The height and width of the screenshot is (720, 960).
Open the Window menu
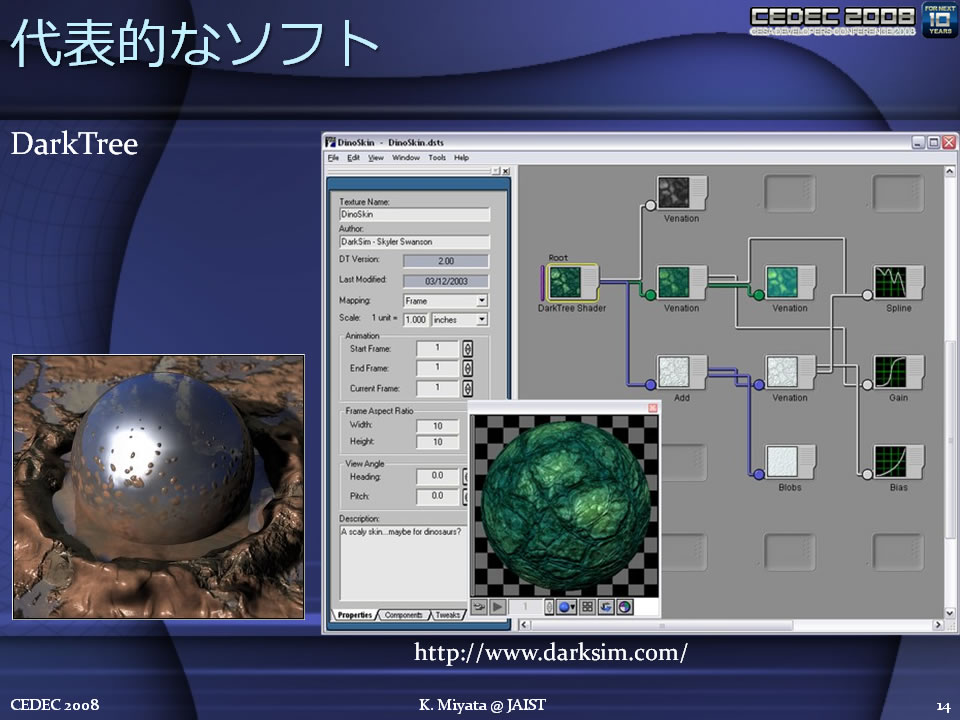point(406,158)
